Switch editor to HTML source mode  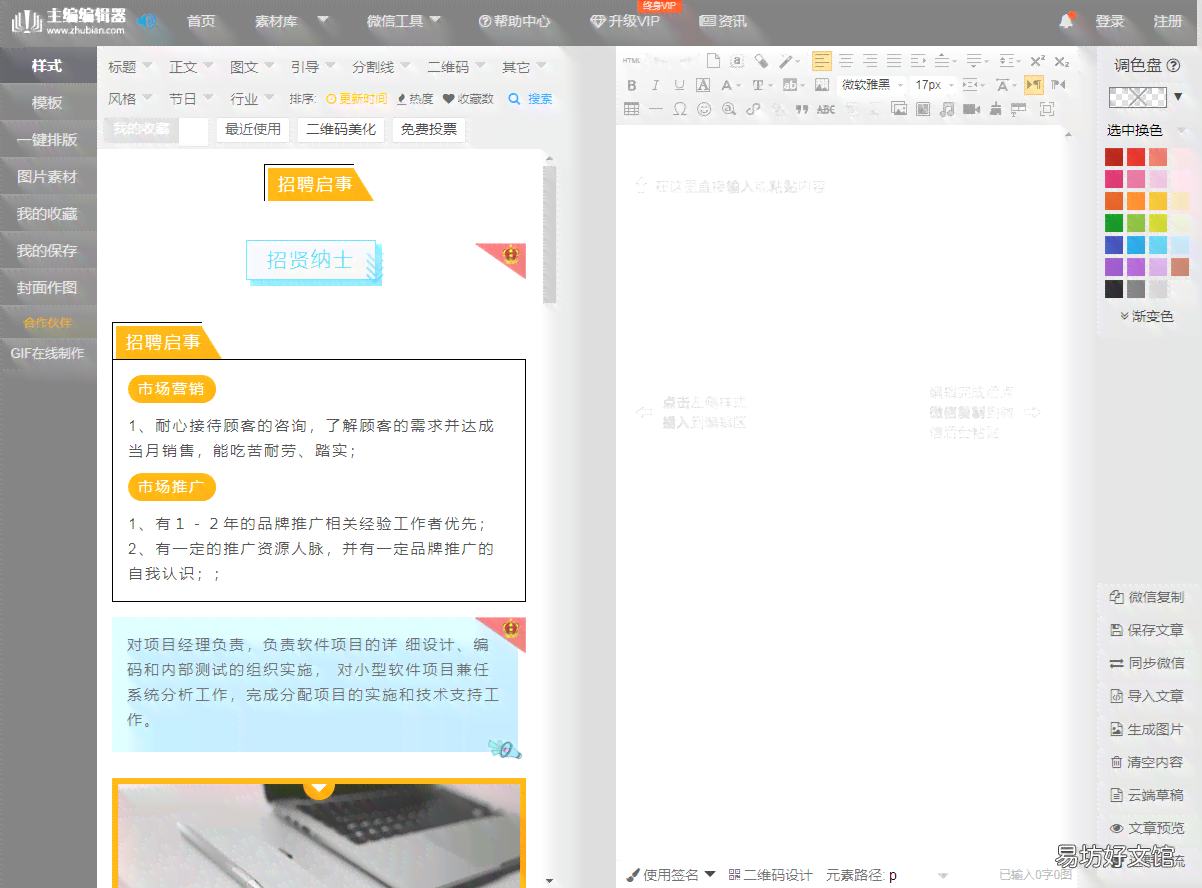click(x=632, y=60)
